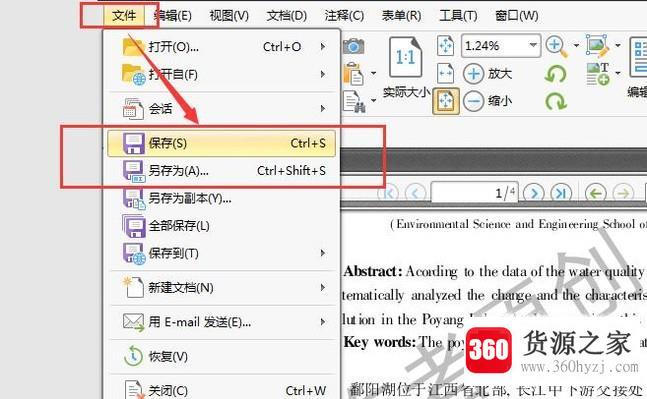Click the Key words: text in document

point(380,342)
